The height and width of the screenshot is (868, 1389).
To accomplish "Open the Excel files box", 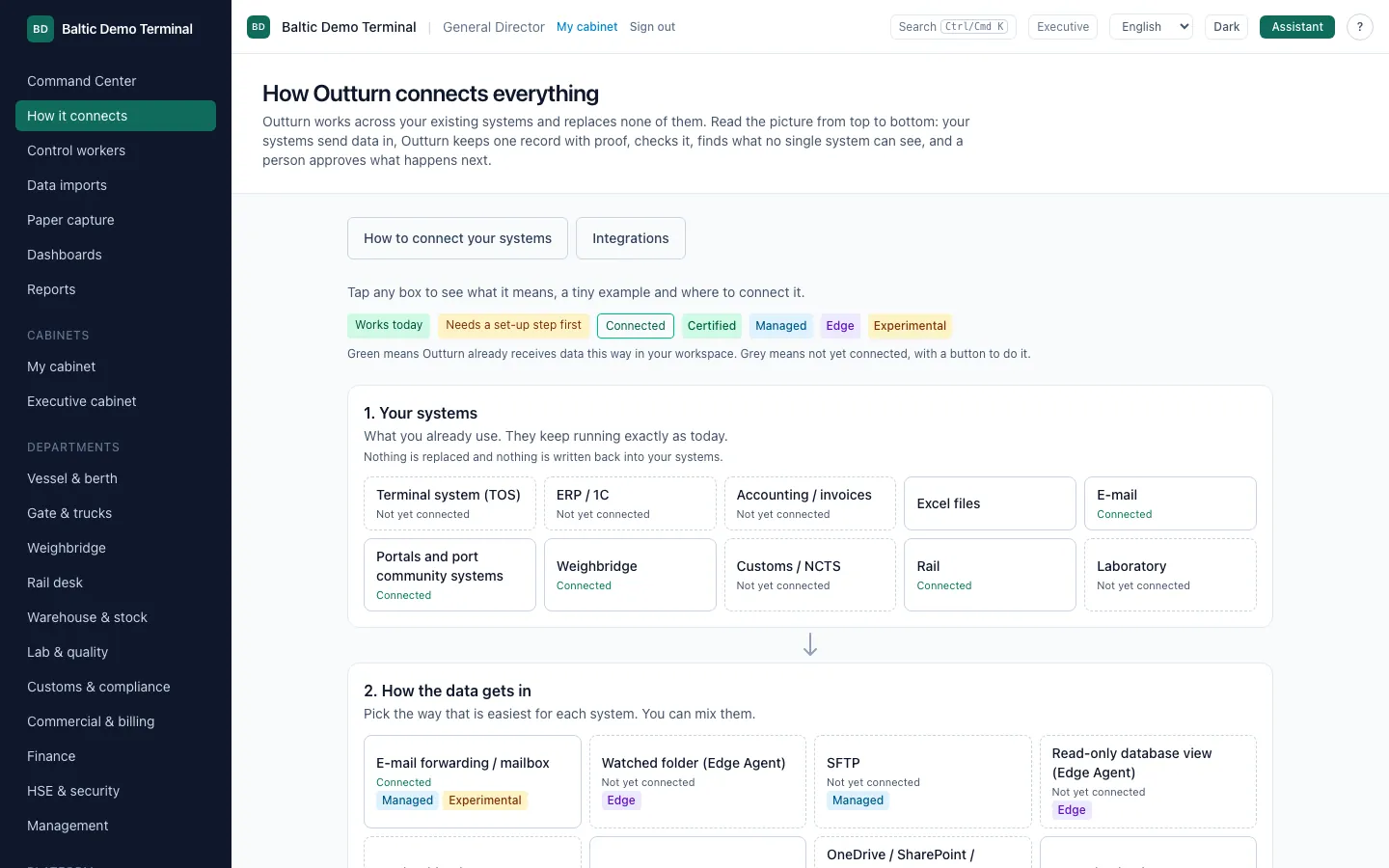I will 990,503.
